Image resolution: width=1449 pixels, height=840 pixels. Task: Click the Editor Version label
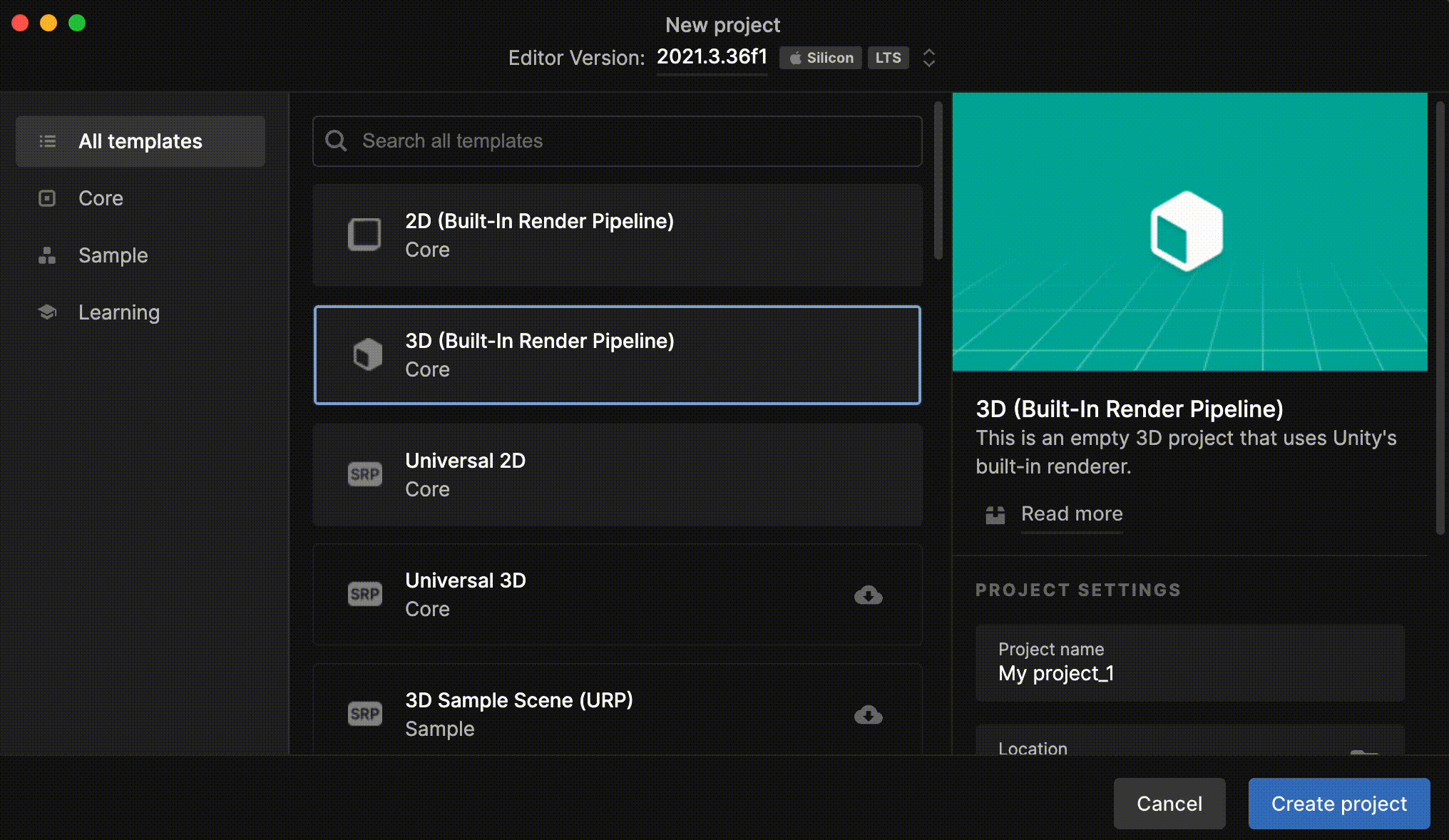(576, 58)
